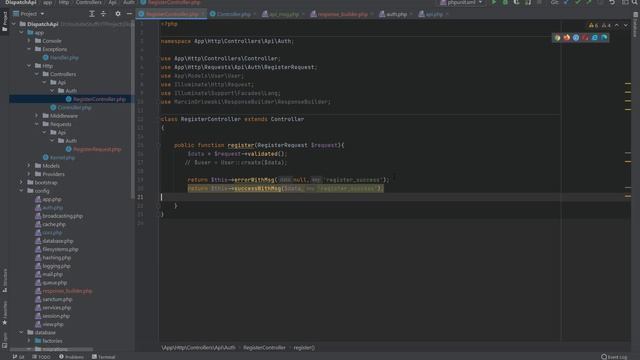Select sanctum.php in config folder
Image resolution: width=640 pixels, height=360 pixels.
pyautogui.click(x=57, y=299)
